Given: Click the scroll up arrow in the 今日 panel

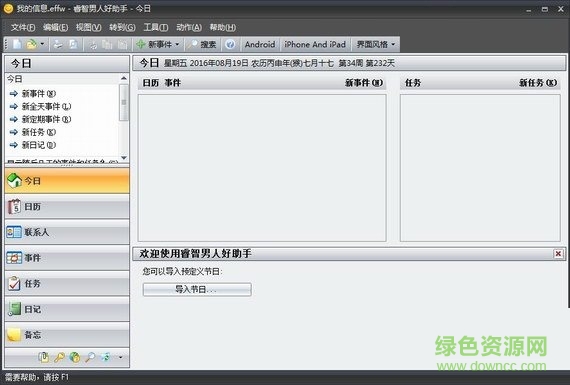Looking at the screenshot, I should pos(124,78).
